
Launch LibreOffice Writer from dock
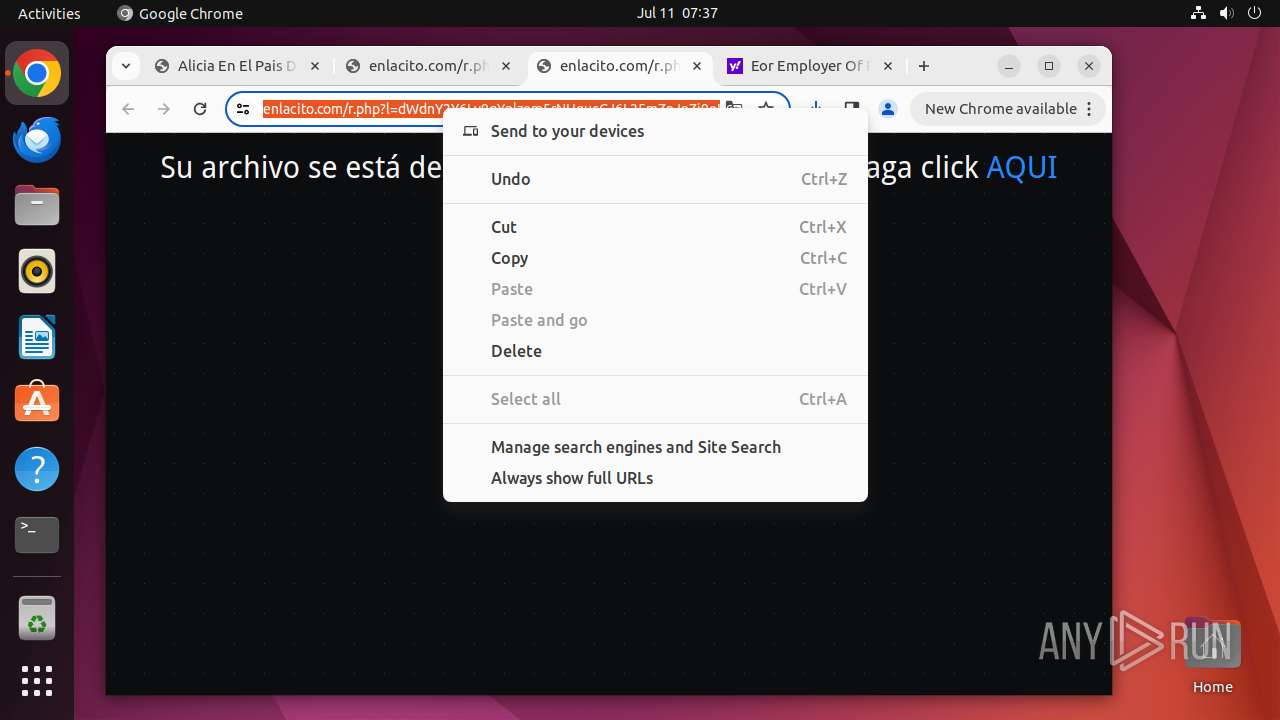(x=37, y=337)
